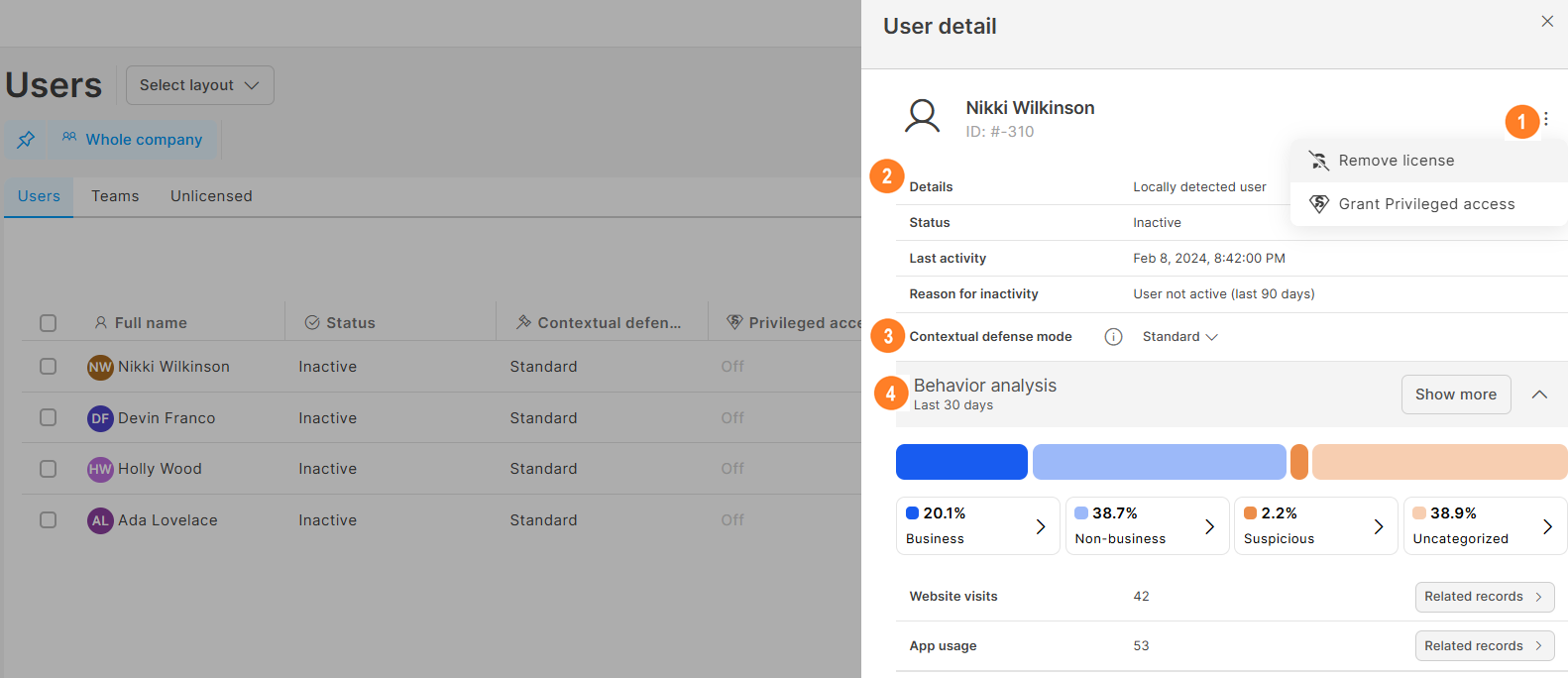This screenshot has height=678, width=1568.
Task: Switch to the Unlicensed tab
Action: 211,196
